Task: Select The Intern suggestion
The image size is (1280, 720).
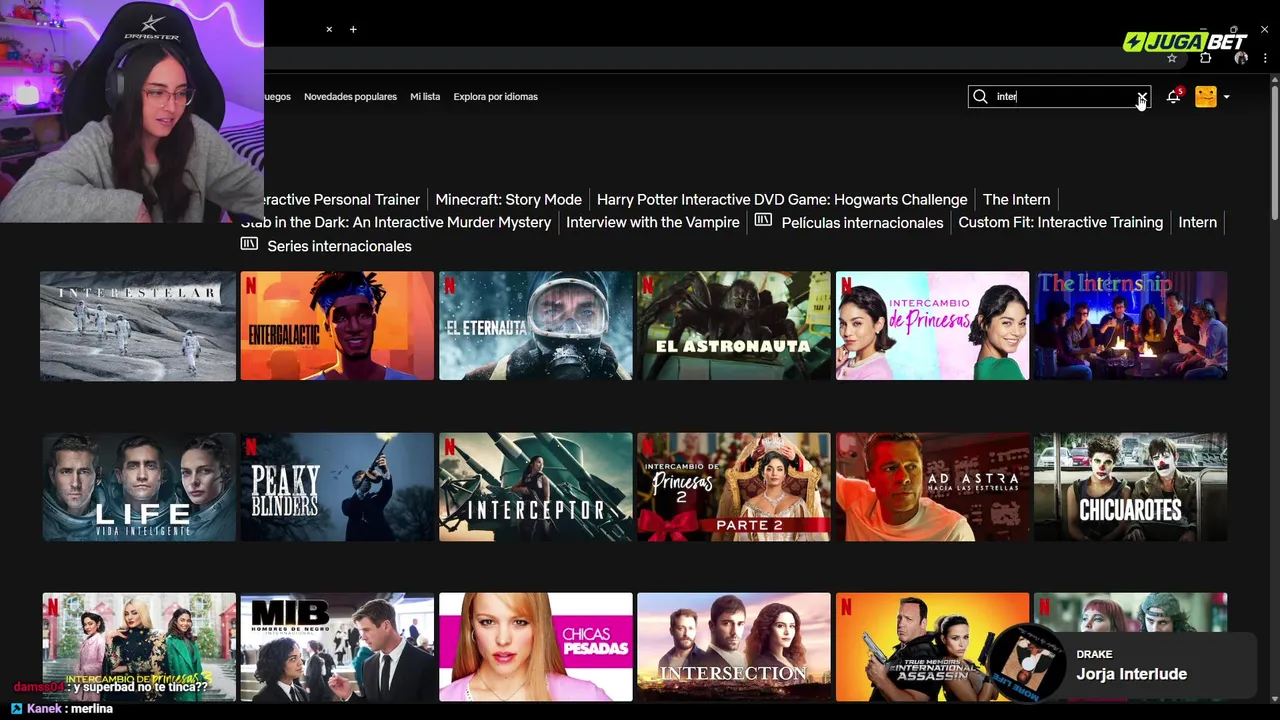Action: [1016, 199]
